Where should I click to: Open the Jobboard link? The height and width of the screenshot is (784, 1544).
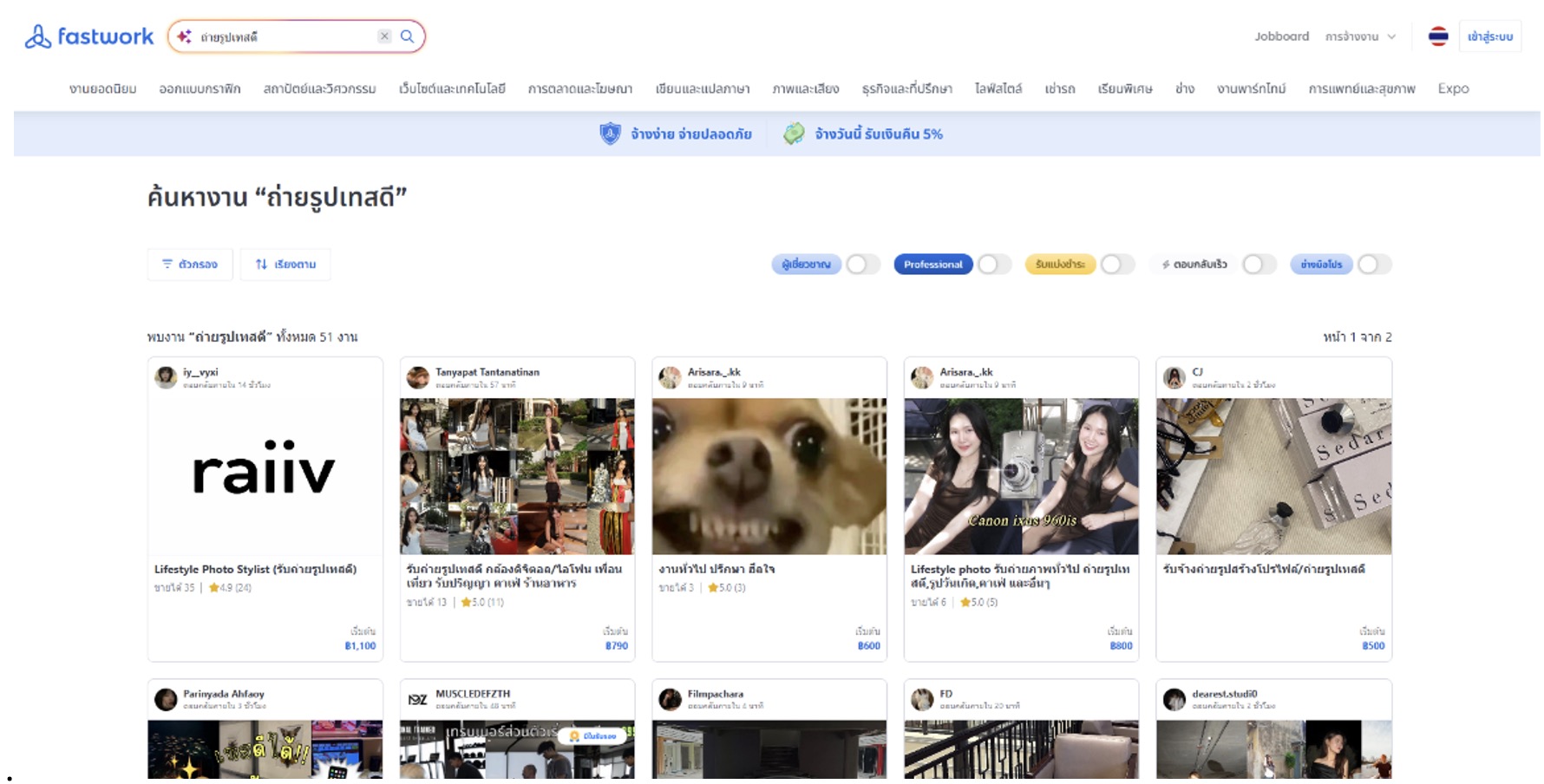coord(1281,36)
